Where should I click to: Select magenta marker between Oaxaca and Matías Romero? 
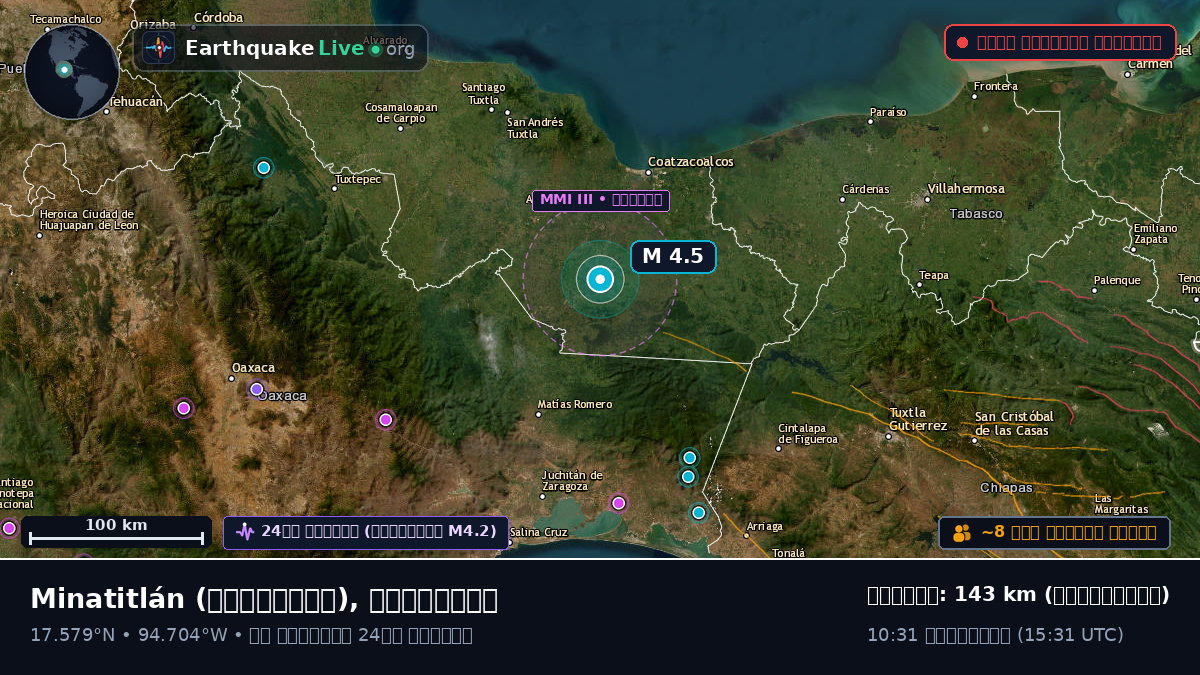[386, 420]
